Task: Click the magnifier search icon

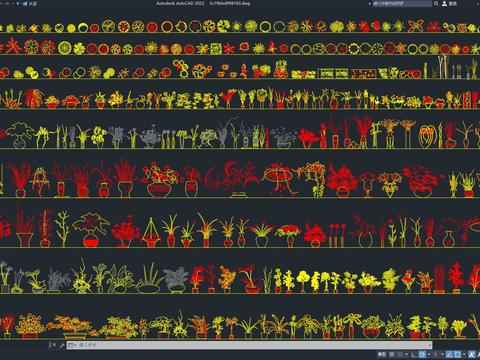Action: (x=436, y=3)
